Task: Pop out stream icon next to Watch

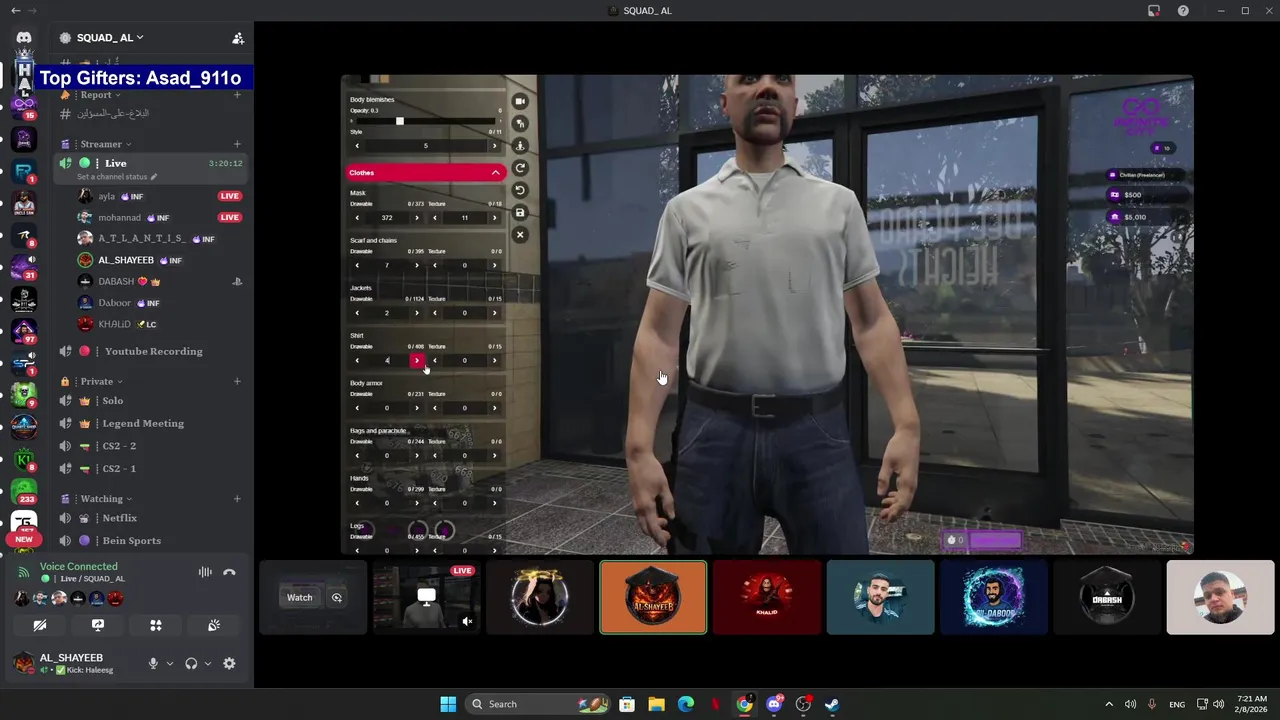Action: click(x=337, y=597)
